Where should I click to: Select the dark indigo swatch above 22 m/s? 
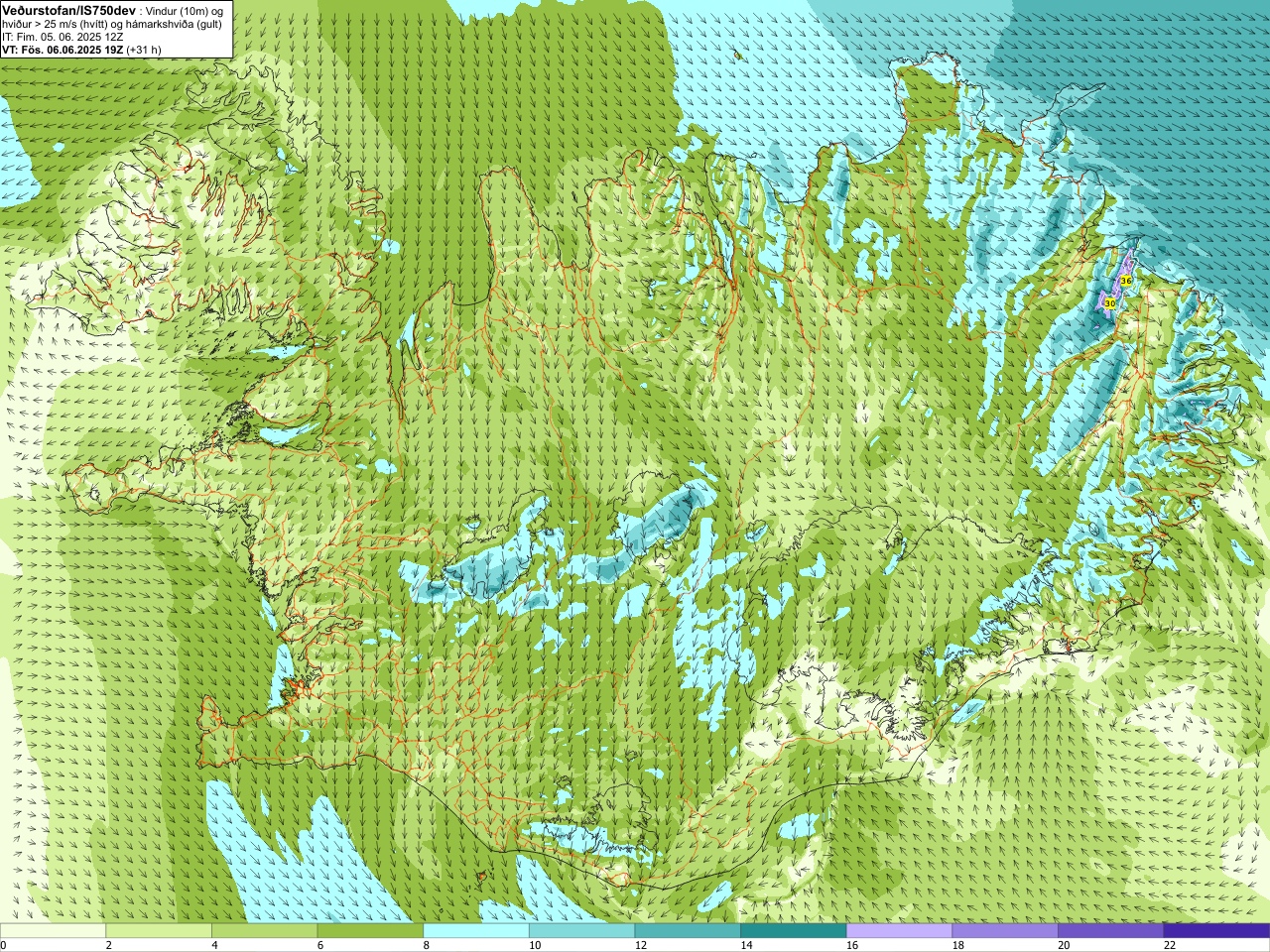pos(1216,931)
